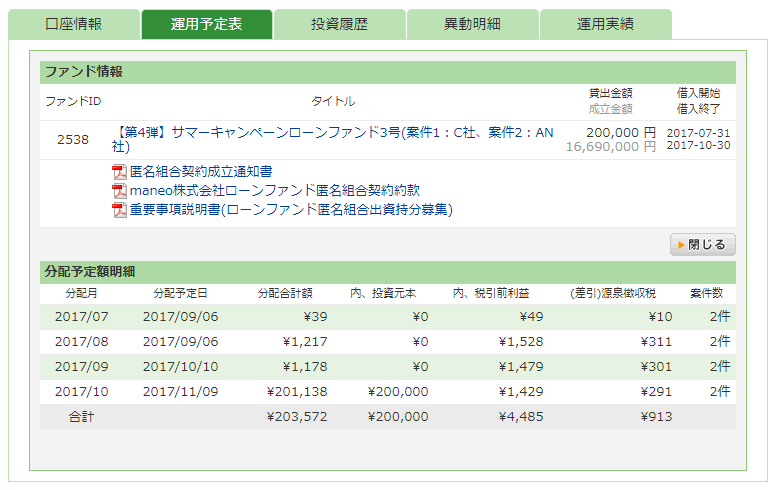Select the 2017/09 distribution row
This screenshot has width=774, height=490.
point(387,367)
